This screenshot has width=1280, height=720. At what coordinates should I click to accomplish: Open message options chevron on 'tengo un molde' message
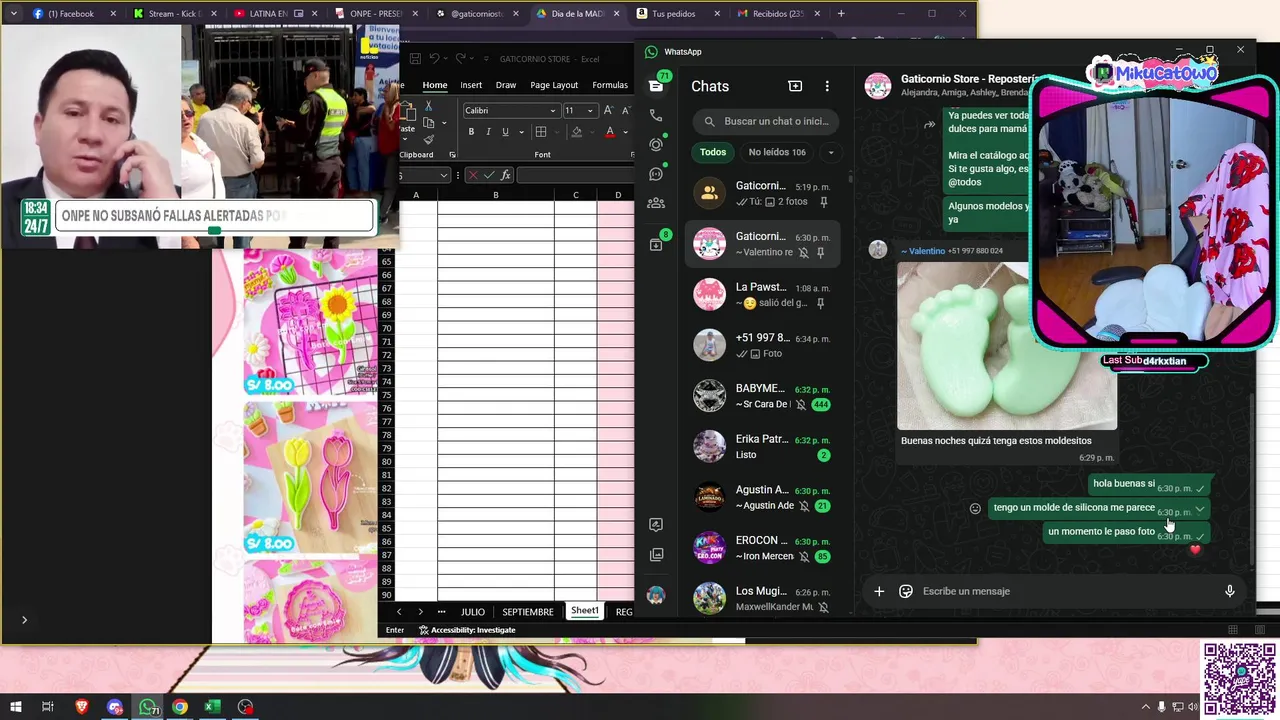pos(1200,509)
